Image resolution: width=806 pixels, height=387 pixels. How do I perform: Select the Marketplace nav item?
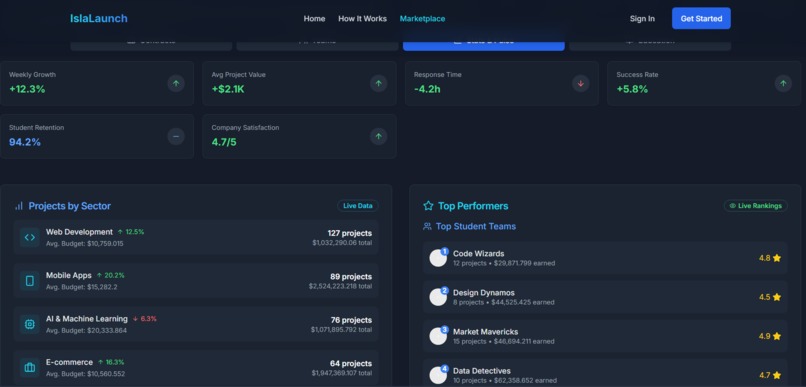click(423, 19)
